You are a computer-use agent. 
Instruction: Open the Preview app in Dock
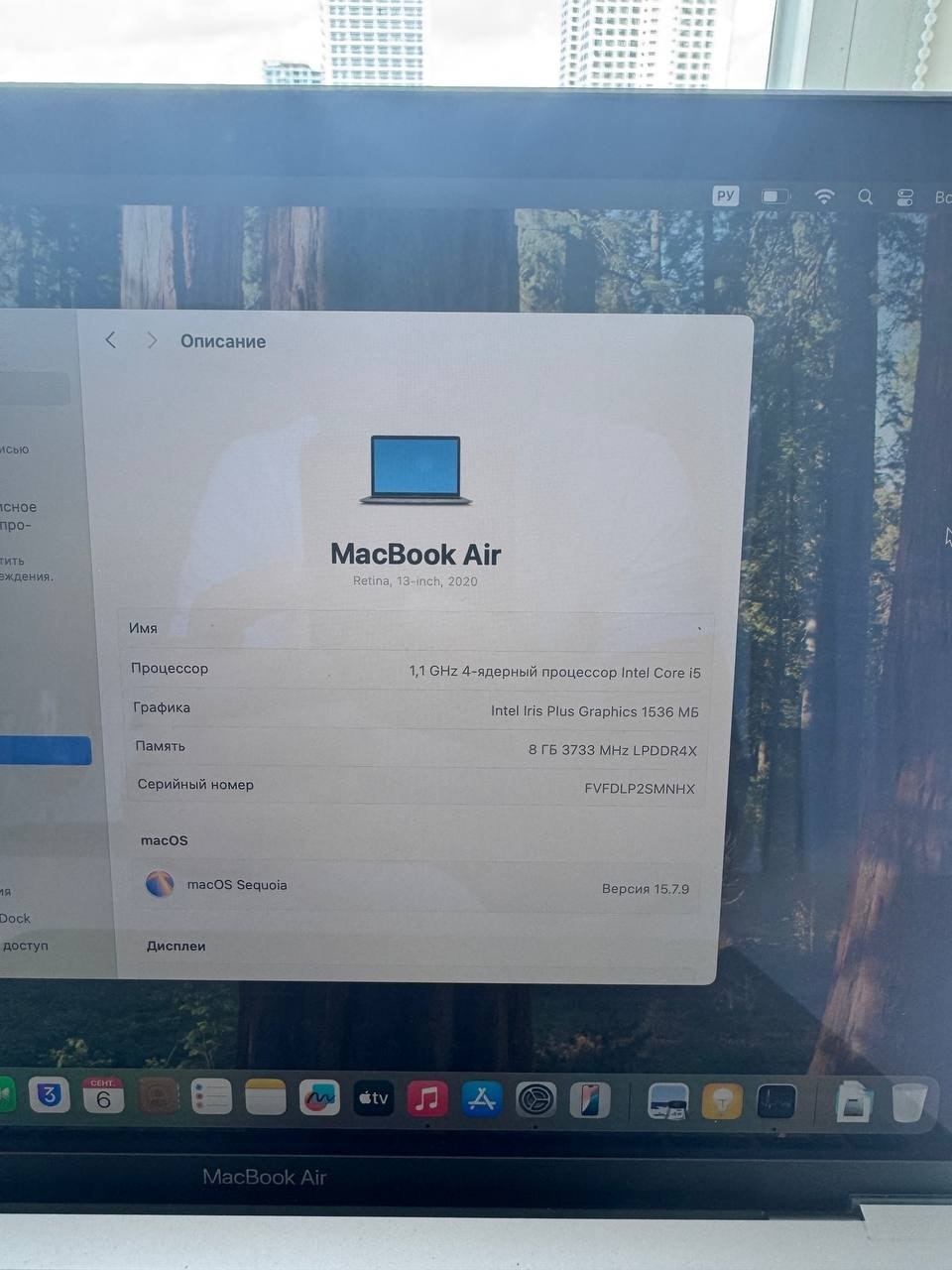click(x=668, y=1101)
